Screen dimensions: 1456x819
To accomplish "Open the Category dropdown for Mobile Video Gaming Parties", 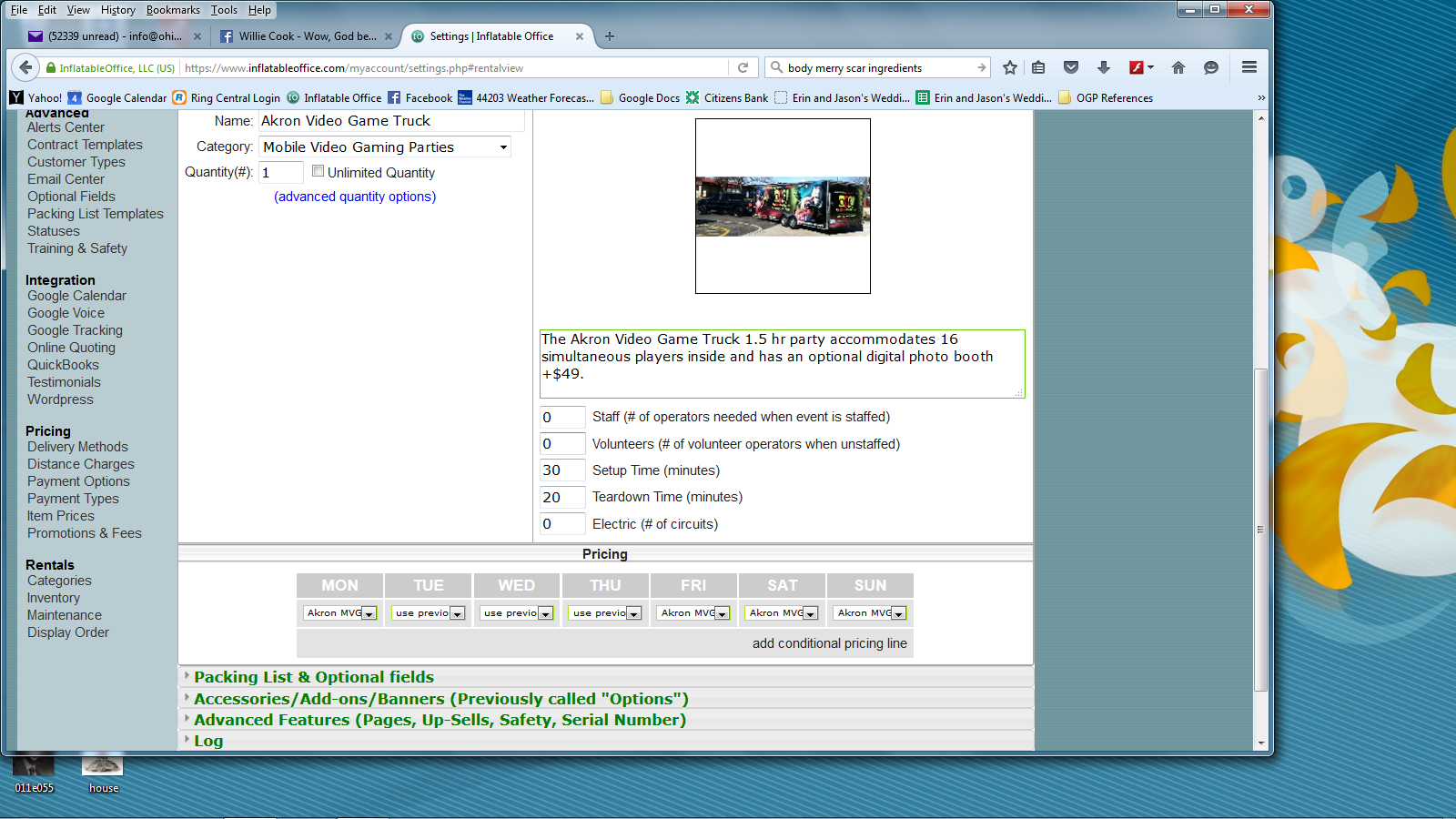I will [386, 147].
